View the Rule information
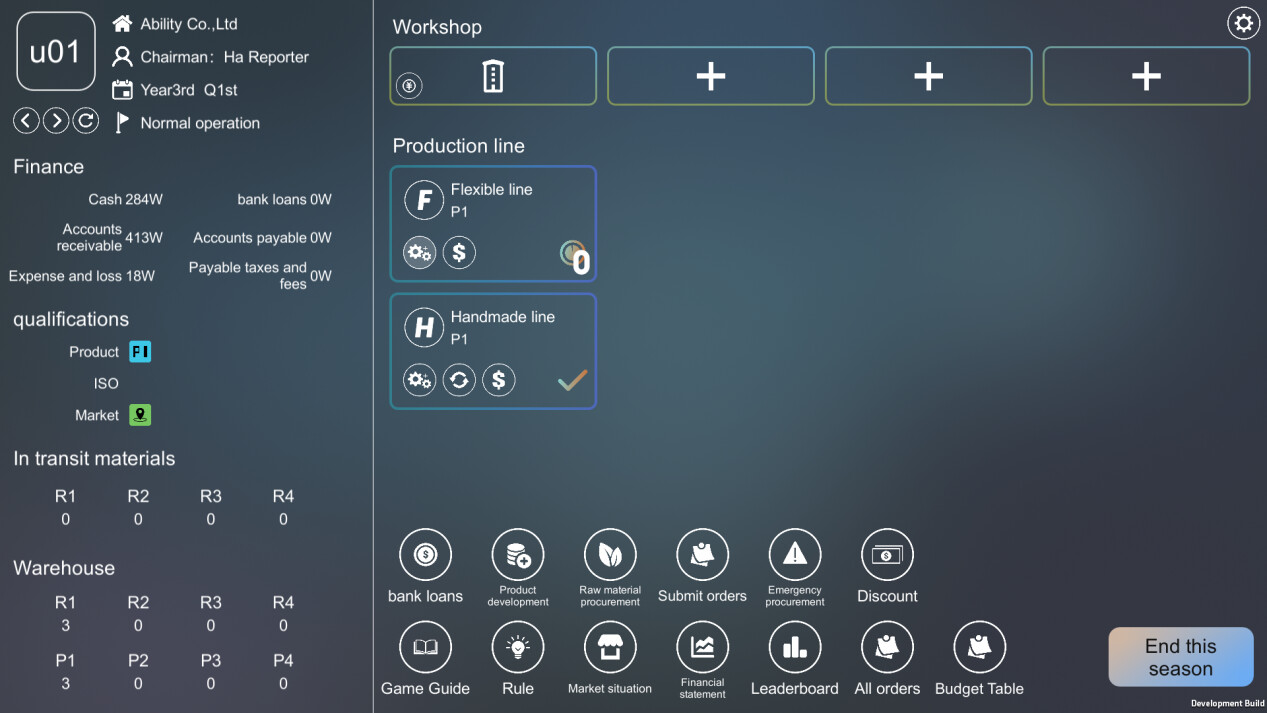This screenshot has height=713, width=1267. [x=518, y=647]
